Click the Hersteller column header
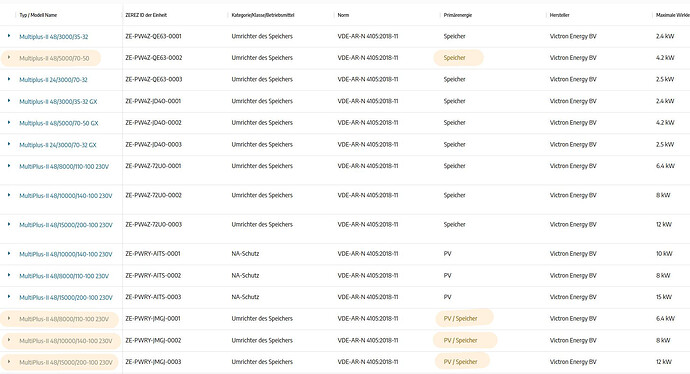This screenshot has height=374, width=690. click(559, 15)
